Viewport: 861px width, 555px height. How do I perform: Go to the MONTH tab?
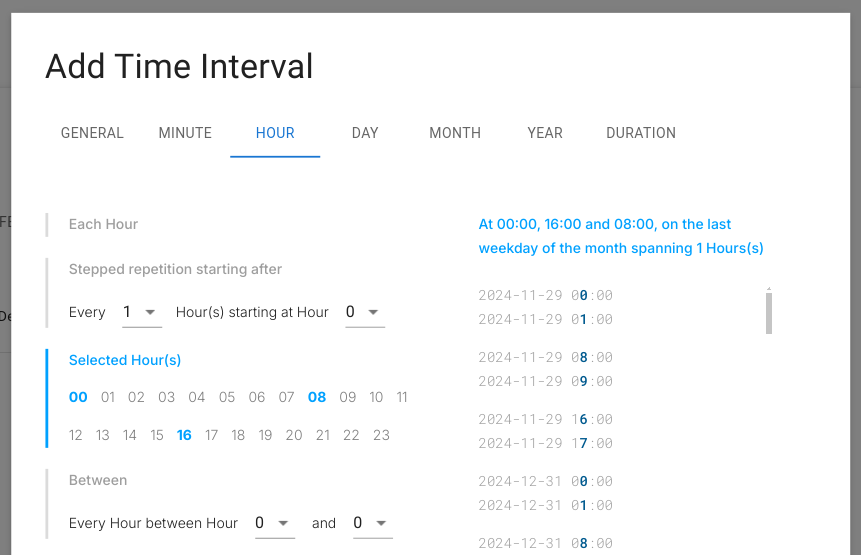click(x=455, y=133)
